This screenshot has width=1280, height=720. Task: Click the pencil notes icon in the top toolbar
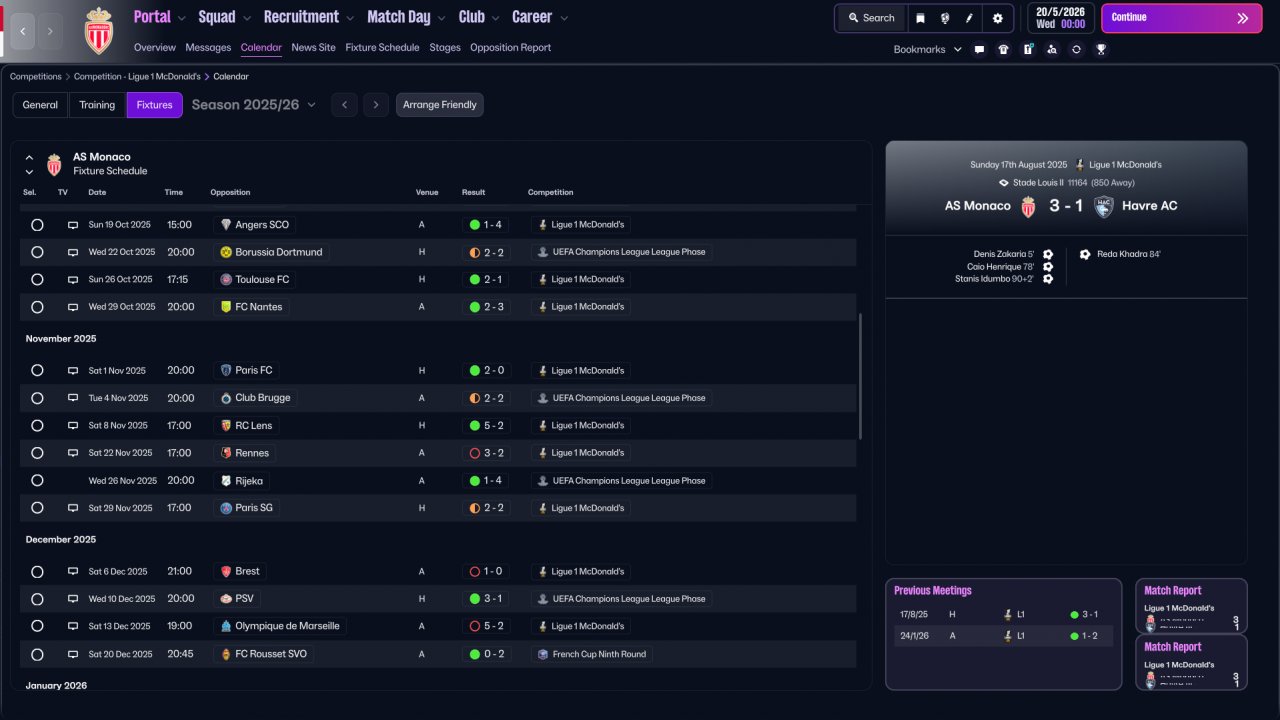[x=969, y=18]
